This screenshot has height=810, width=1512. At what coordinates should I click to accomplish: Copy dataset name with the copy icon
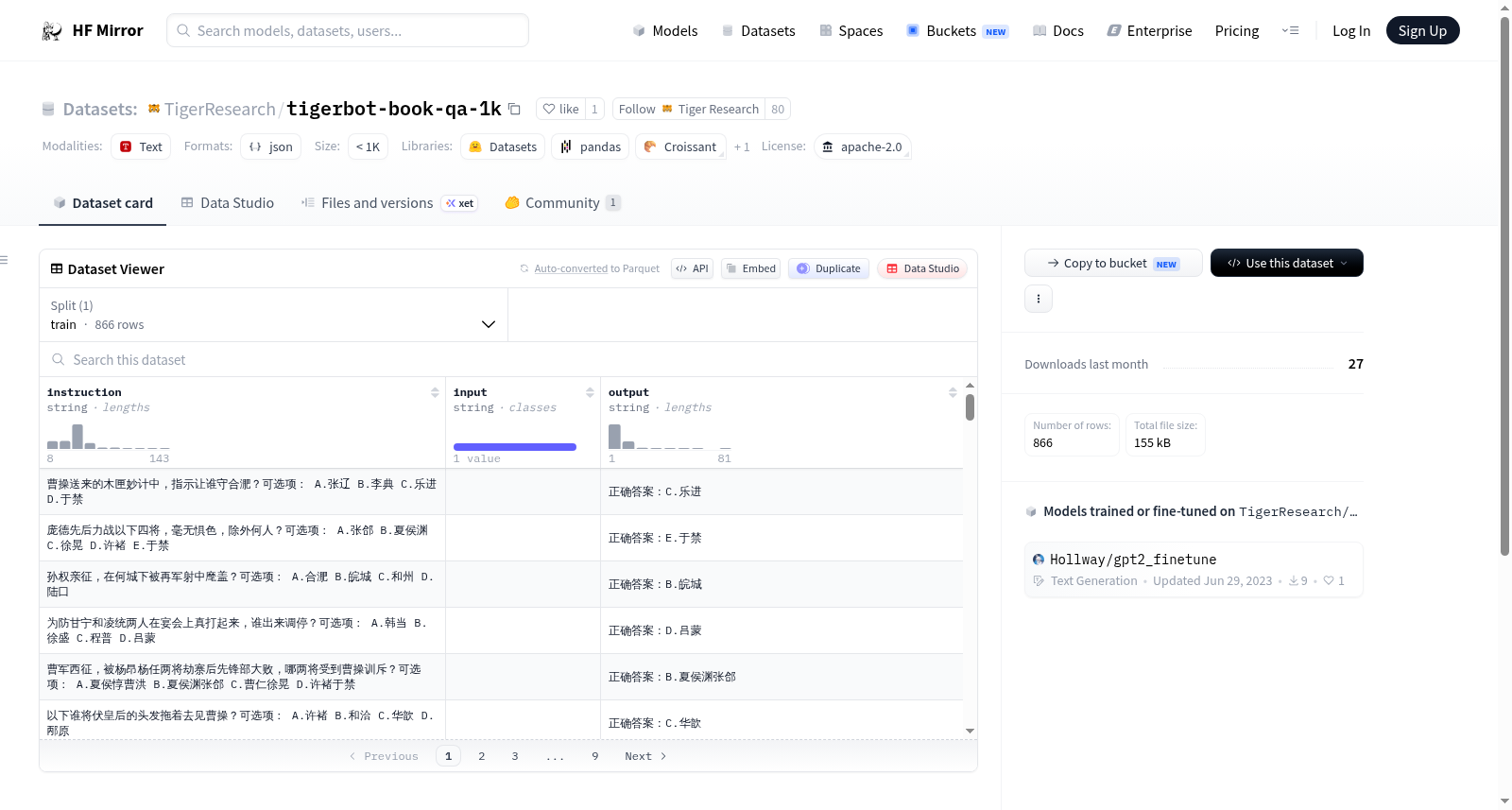point(514,109)
